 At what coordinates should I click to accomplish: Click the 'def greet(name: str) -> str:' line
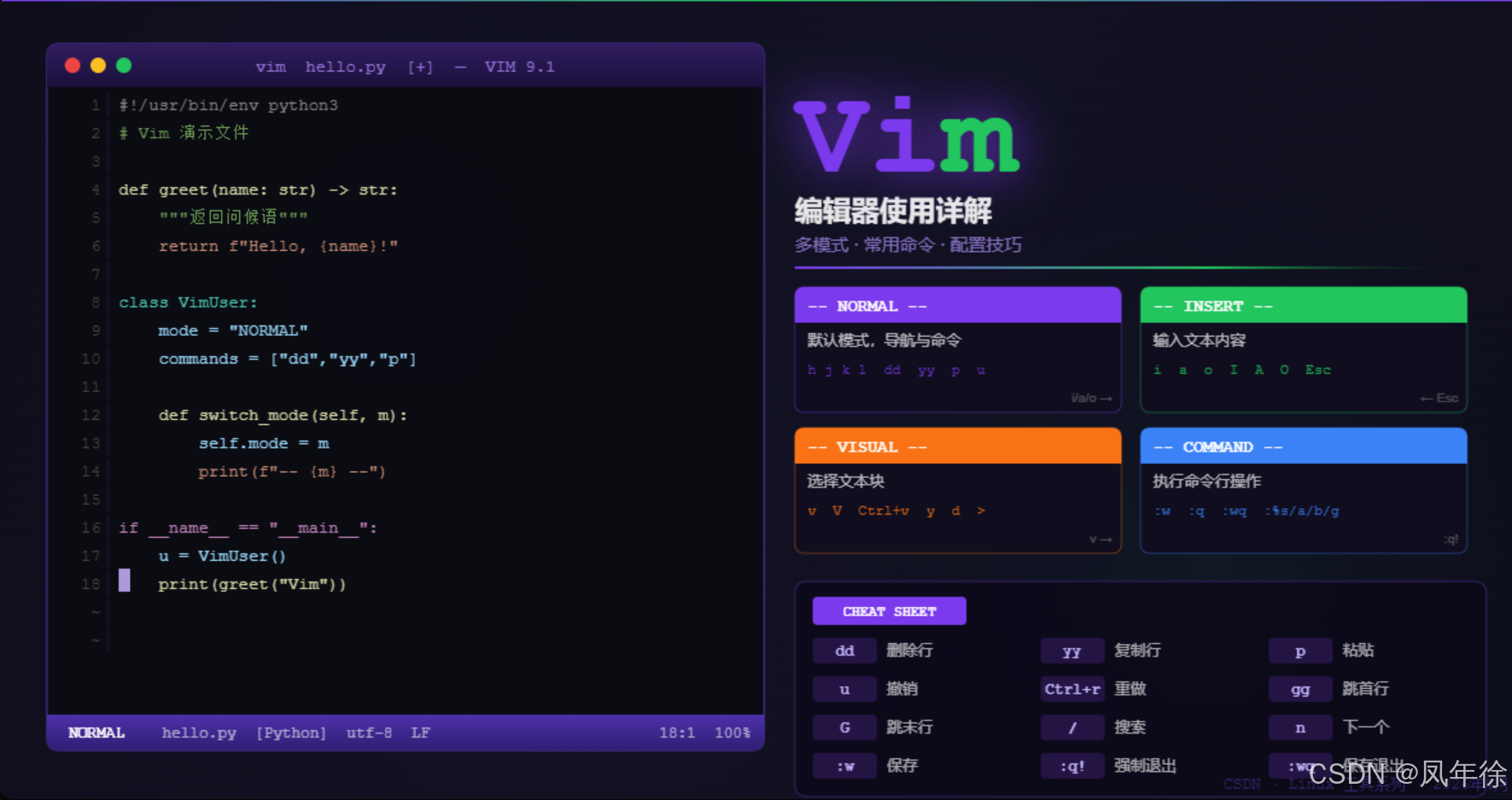click(x=258, y=190)
